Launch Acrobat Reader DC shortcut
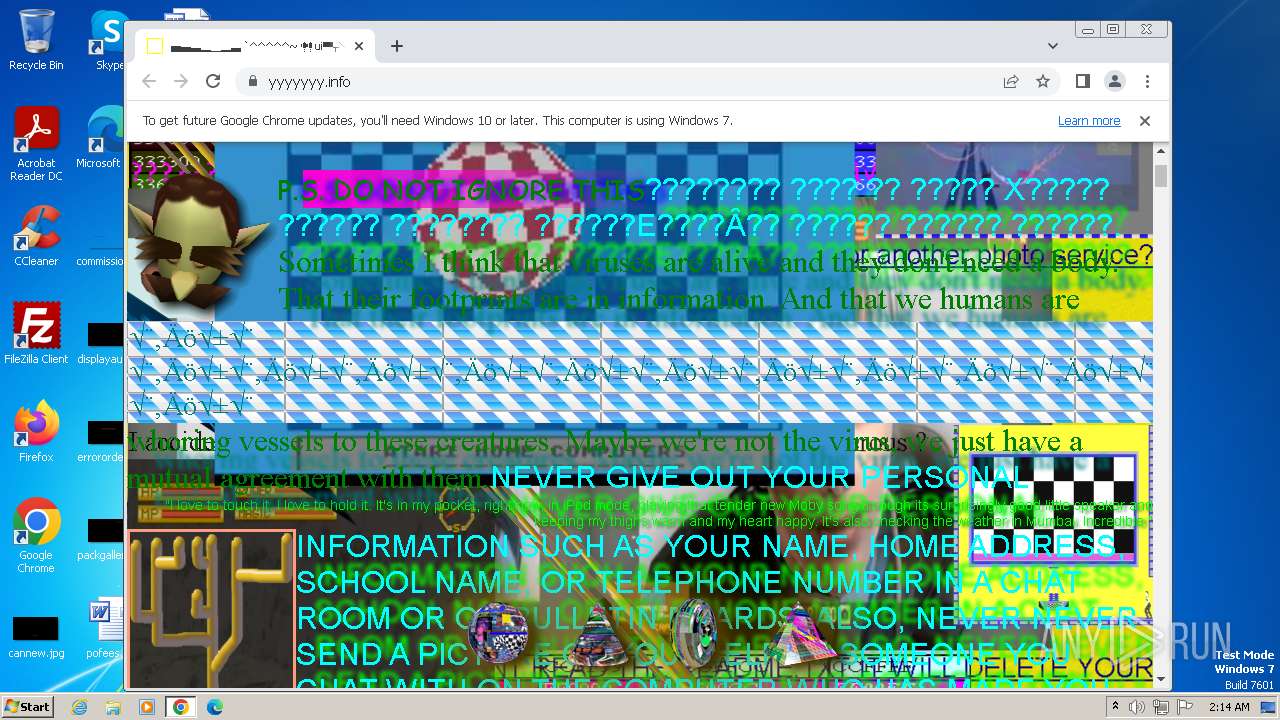Image resolution: width=1280 pixels, height=720 pixels. click(x=36, y=144)
